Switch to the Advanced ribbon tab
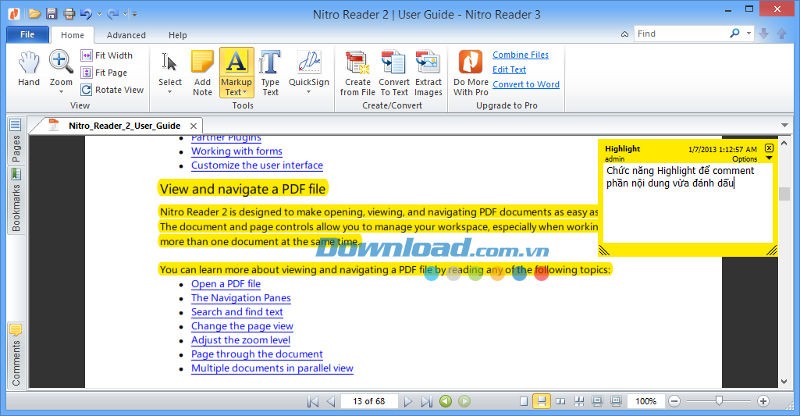 pyautogui.click(x=126, y=35)
